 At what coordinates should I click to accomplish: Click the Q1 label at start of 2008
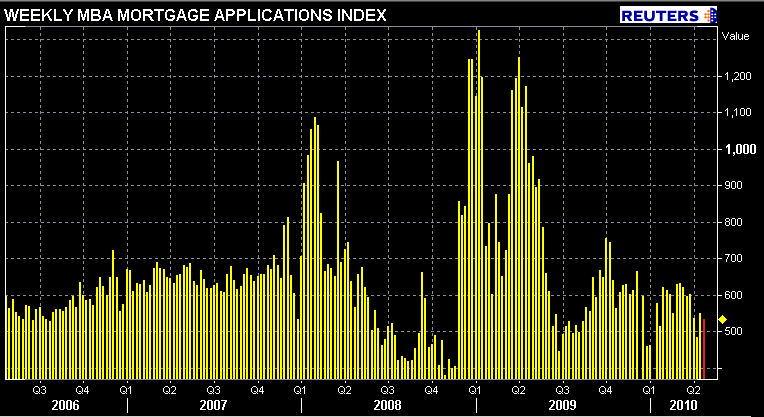point(301,389)
